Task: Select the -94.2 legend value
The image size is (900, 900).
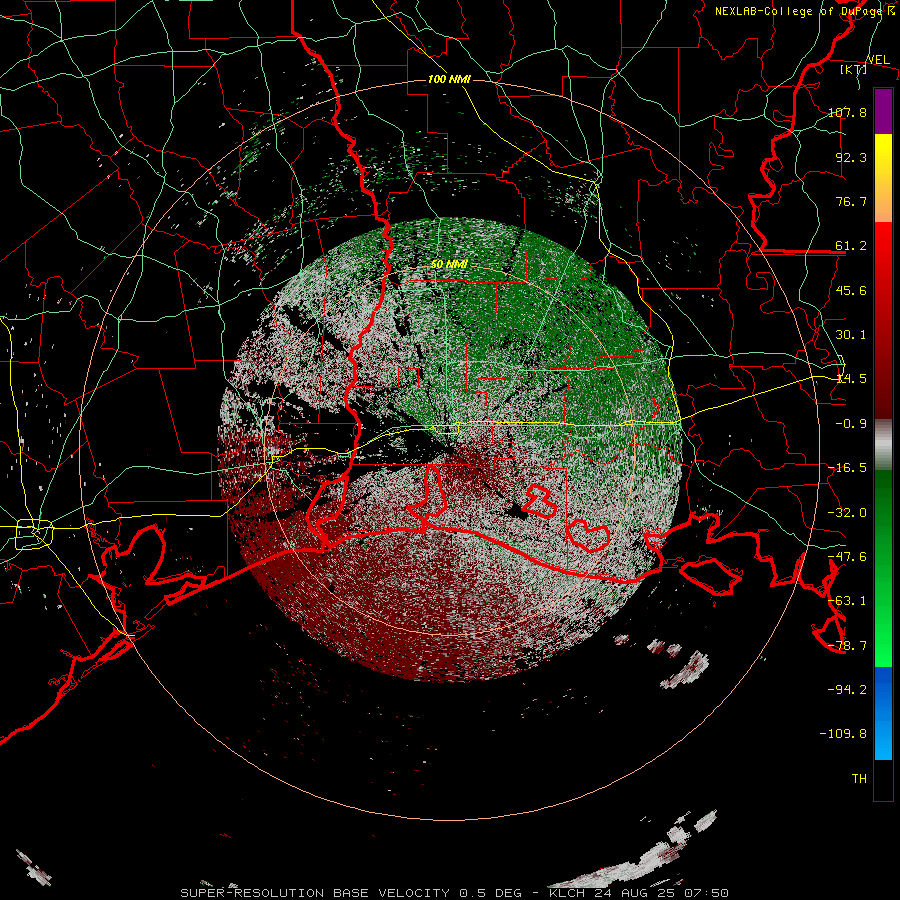Action: tap(847, 690)
